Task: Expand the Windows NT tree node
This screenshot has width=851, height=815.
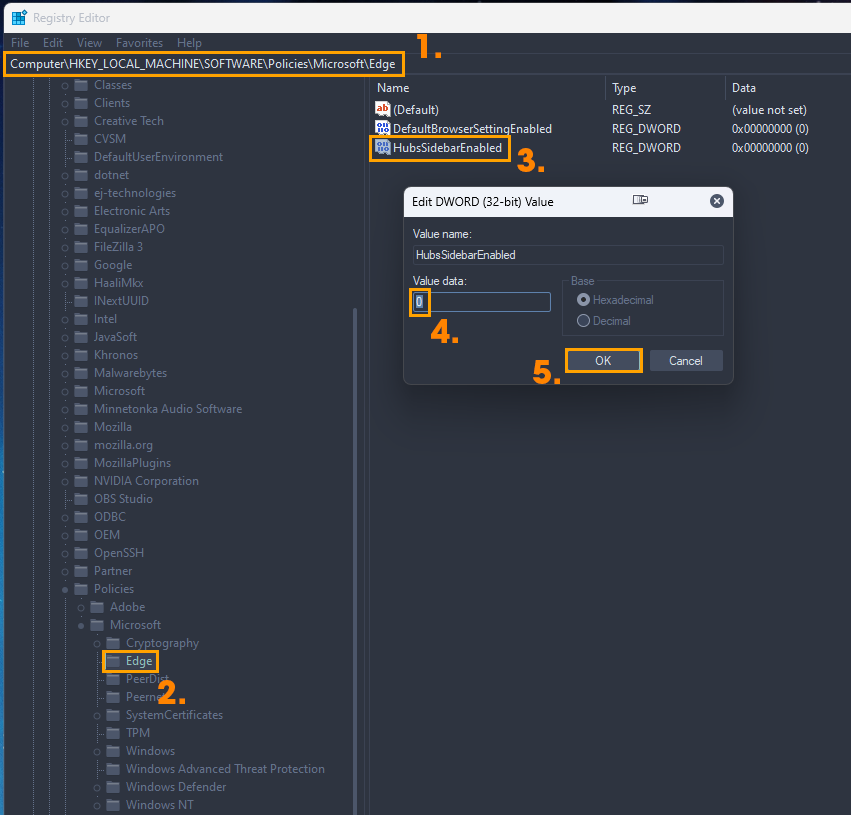Action: click(97, 805)
